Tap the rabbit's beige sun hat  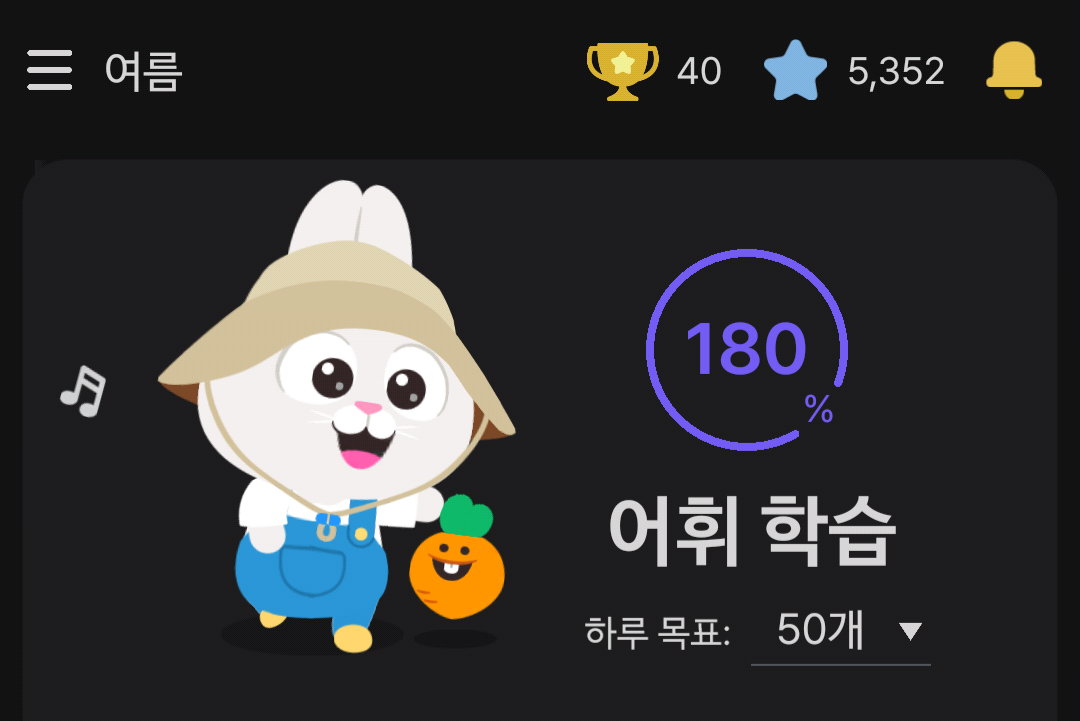[x=338, y=331]
